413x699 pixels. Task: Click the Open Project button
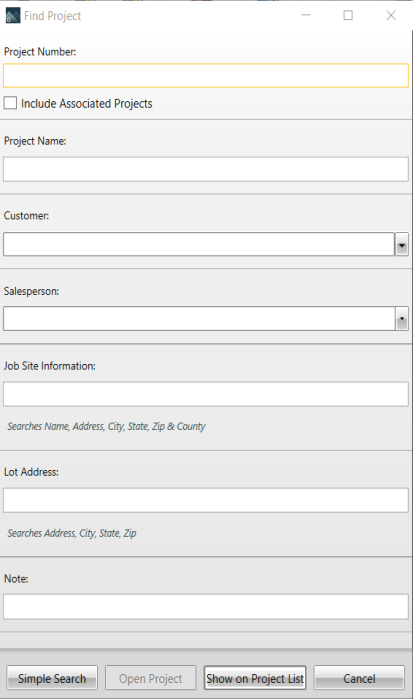tap(151, 678)
